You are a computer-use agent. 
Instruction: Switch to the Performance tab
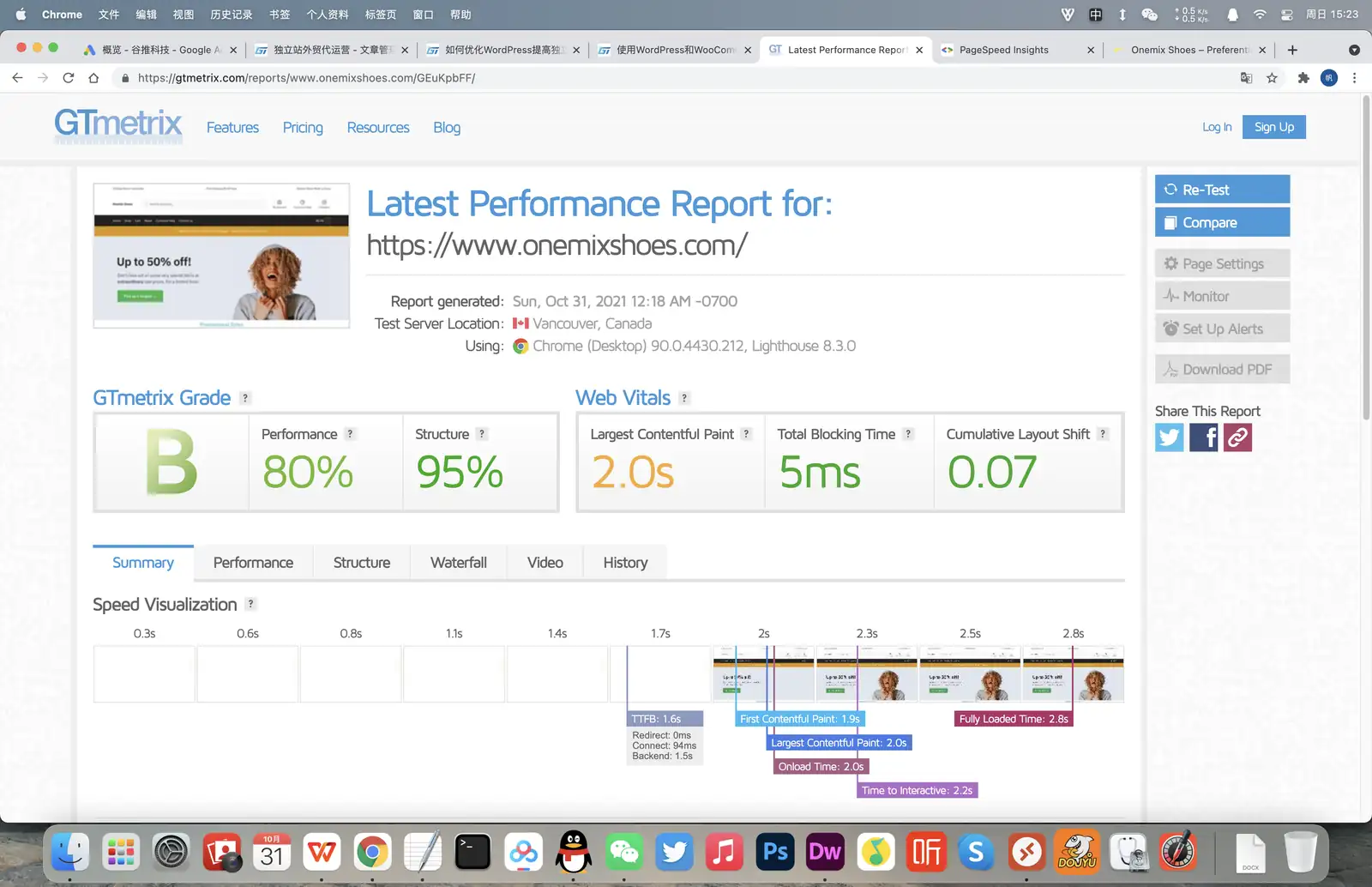tap(253, 563)
